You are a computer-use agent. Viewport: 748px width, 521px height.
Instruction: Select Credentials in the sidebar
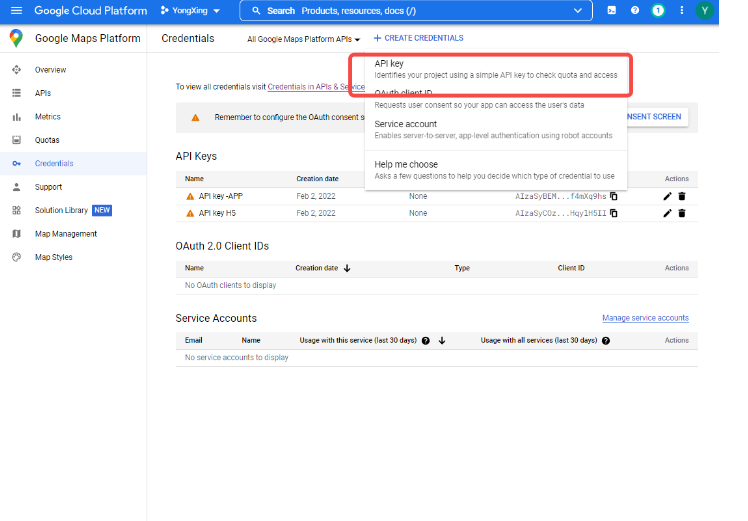tap(54, 163)
